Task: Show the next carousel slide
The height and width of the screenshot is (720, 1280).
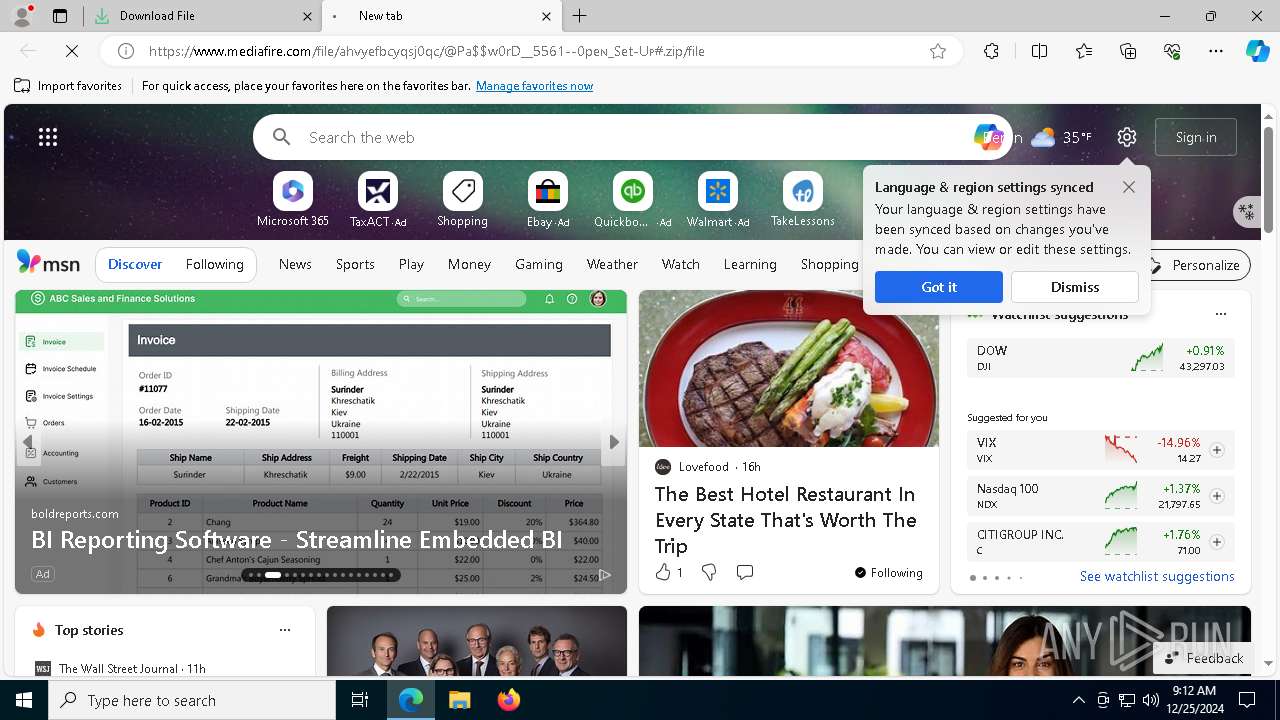Action: point(614,441)
